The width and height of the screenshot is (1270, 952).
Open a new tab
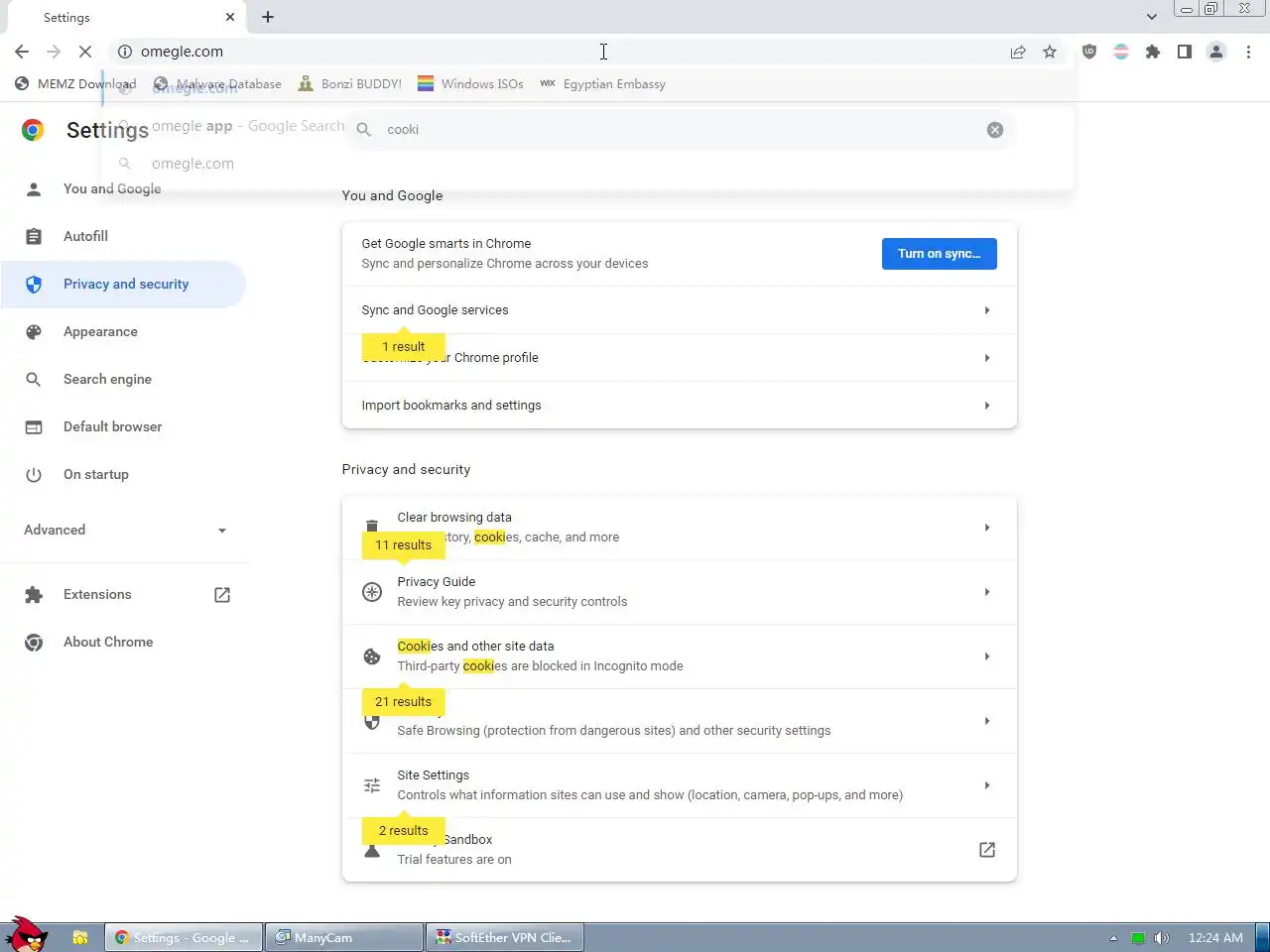click(268, 17)
